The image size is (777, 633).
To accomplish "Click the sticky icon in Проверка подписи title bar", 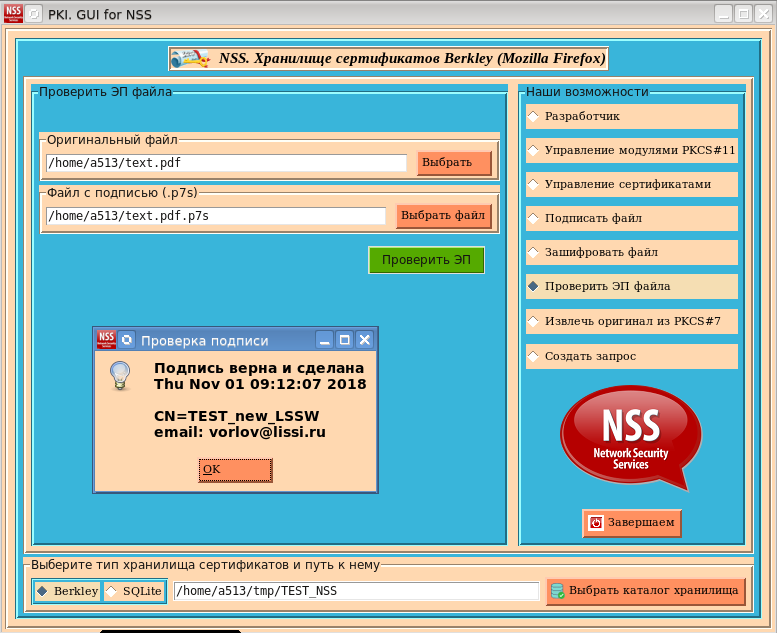I will (127, 340).
